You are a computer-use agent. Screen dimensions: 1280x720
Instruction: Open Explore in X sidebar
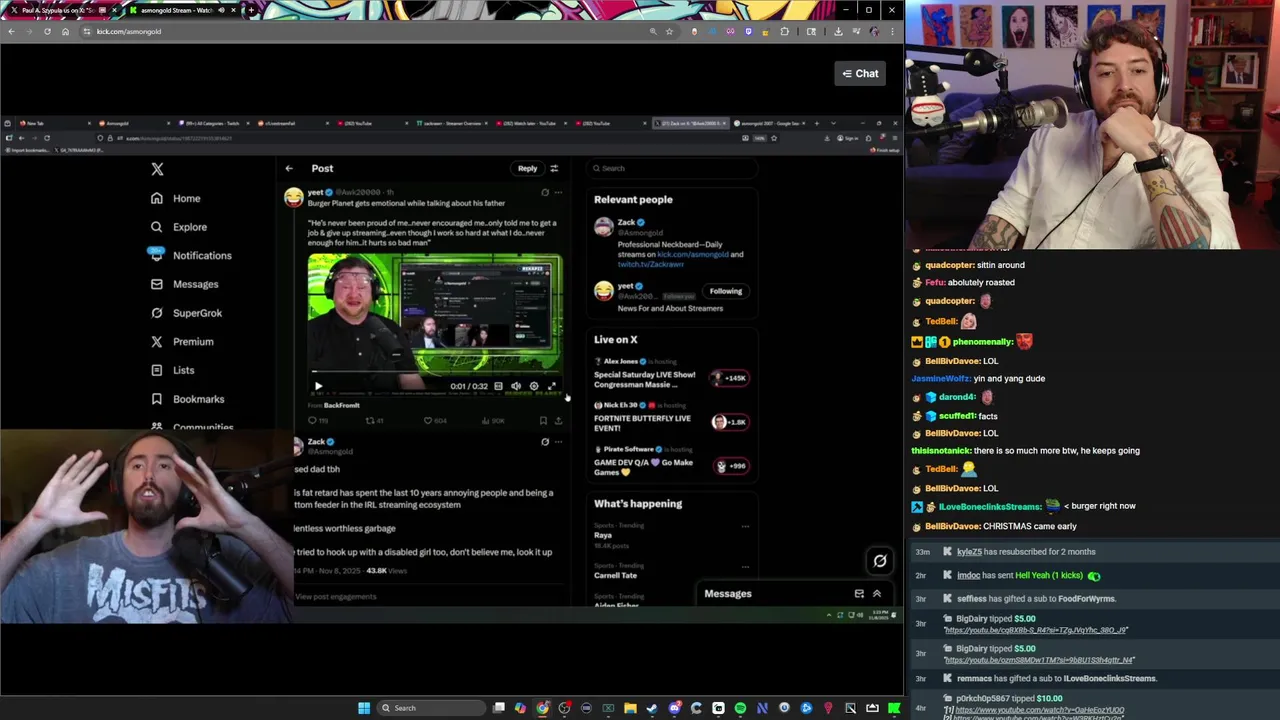tap(179, 227)
